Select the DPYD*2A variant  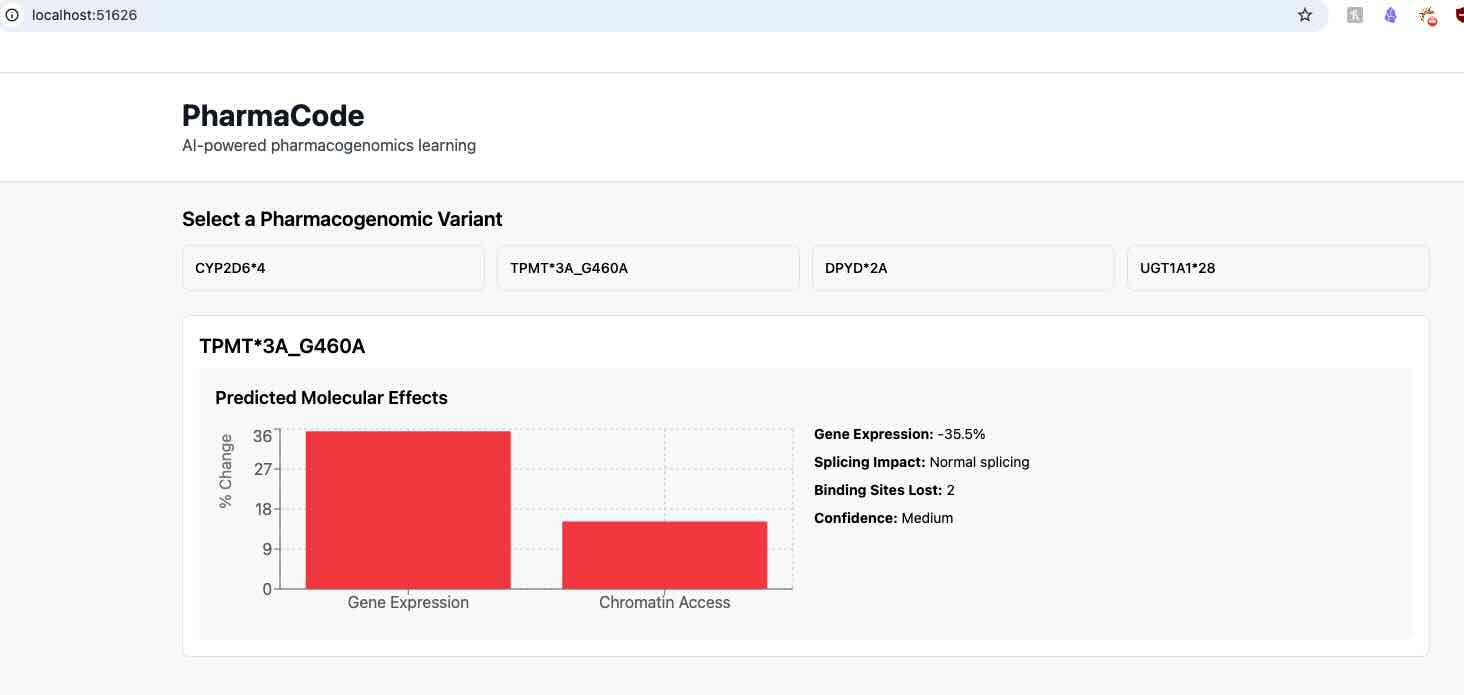[963, 268]
